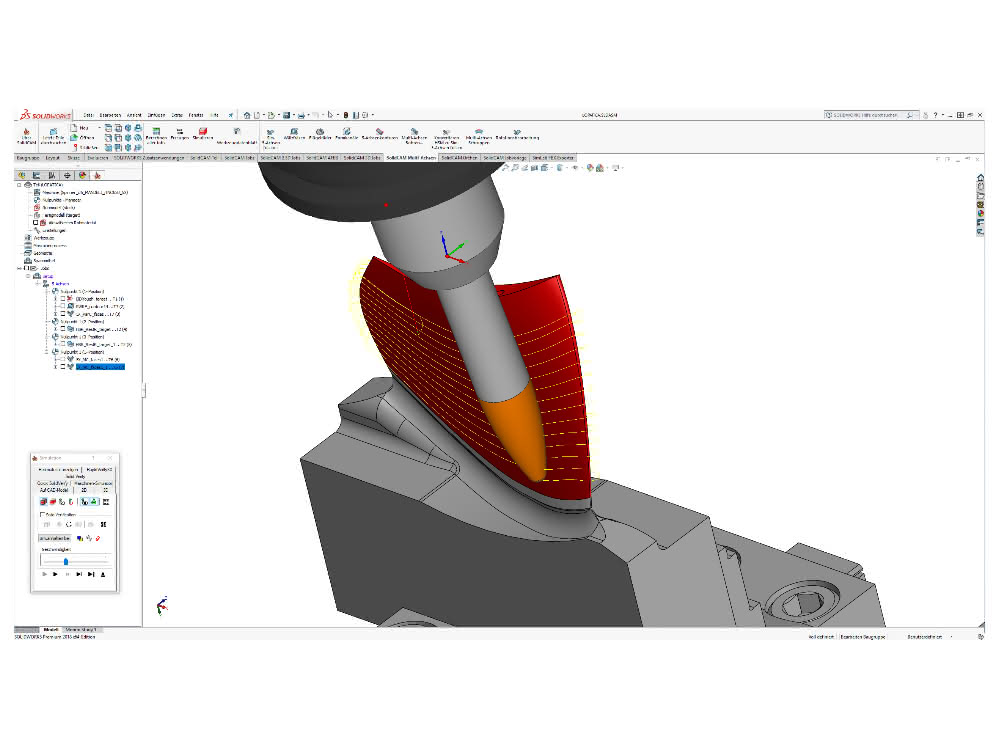Collapse the root CAM part tree node
Screen dimensions: 1000x750
20,185
